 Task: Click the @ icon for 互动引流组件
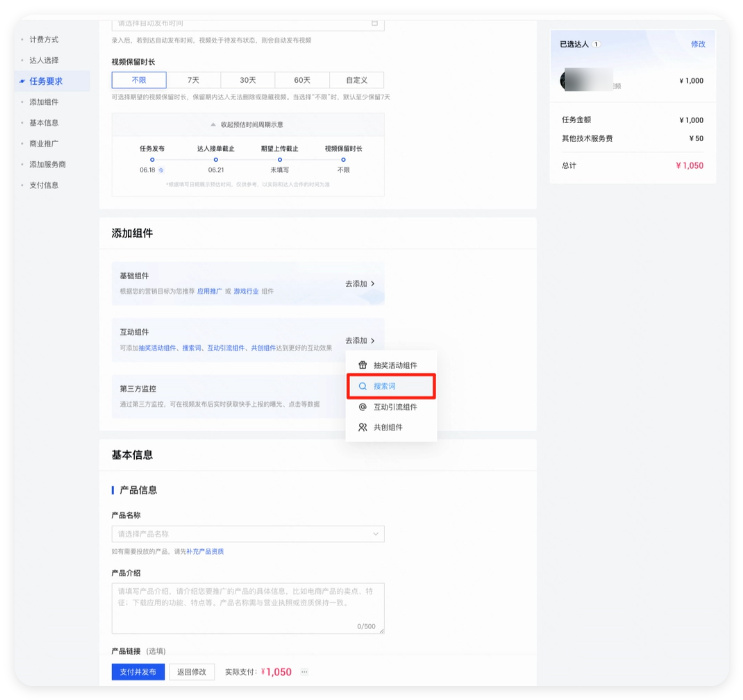pyautogui.click(x=363, y=407)
